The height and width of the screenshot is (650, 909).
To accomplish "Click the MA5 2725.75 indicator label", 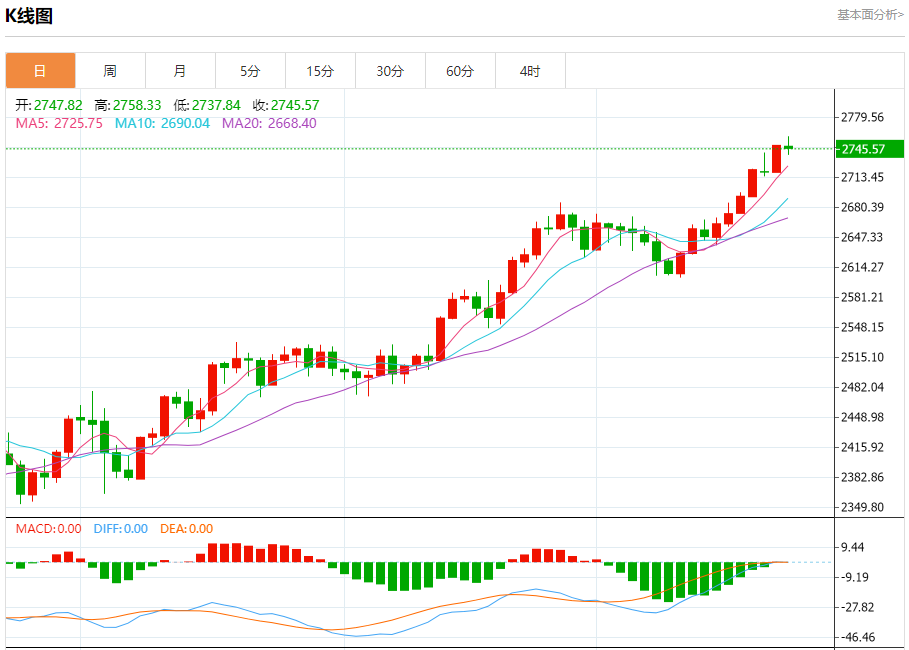I will 59,123.
